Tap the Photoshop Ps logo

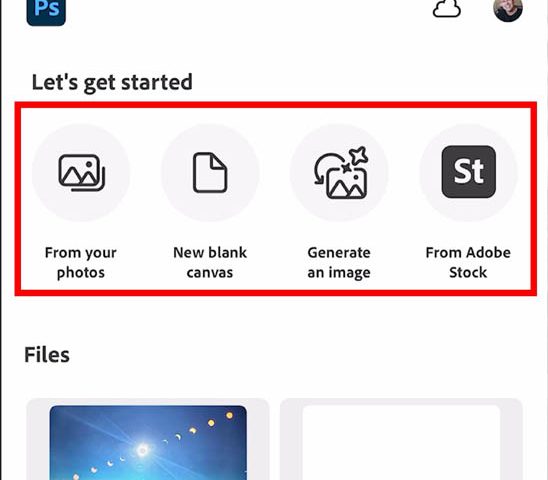46,11
